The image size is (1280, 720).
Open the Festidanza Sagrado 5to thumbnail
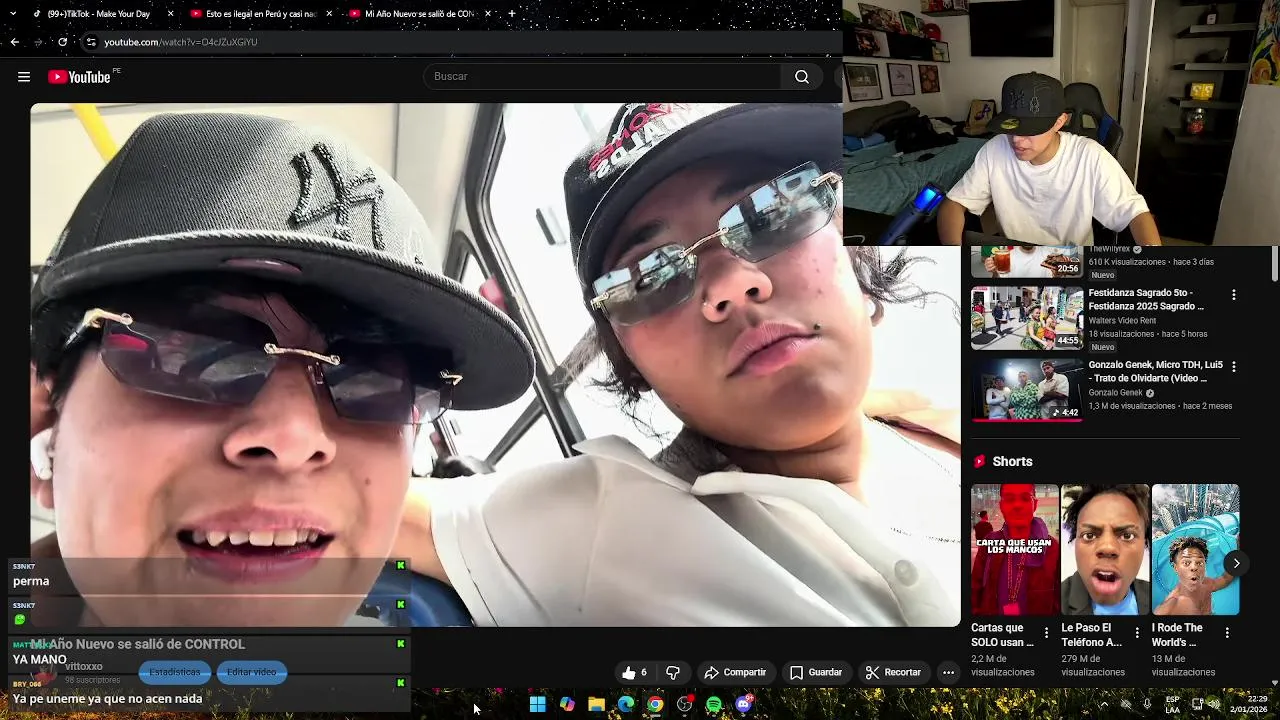tap(1027, 318)
